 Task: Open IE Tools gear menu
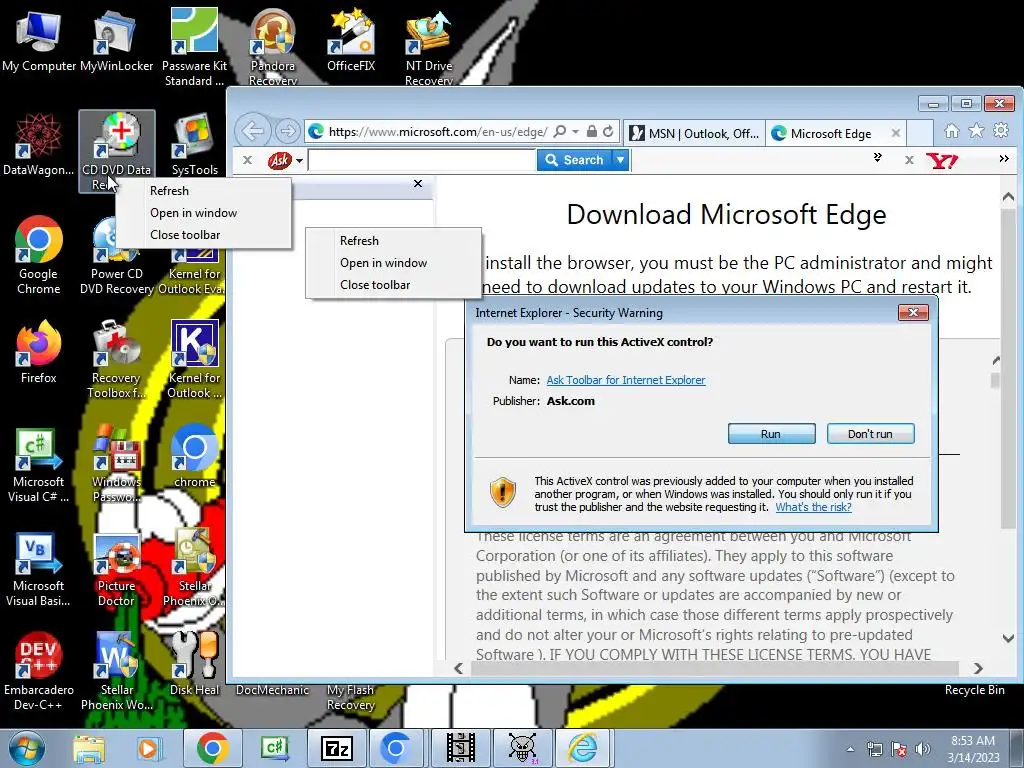[1000, 131]
